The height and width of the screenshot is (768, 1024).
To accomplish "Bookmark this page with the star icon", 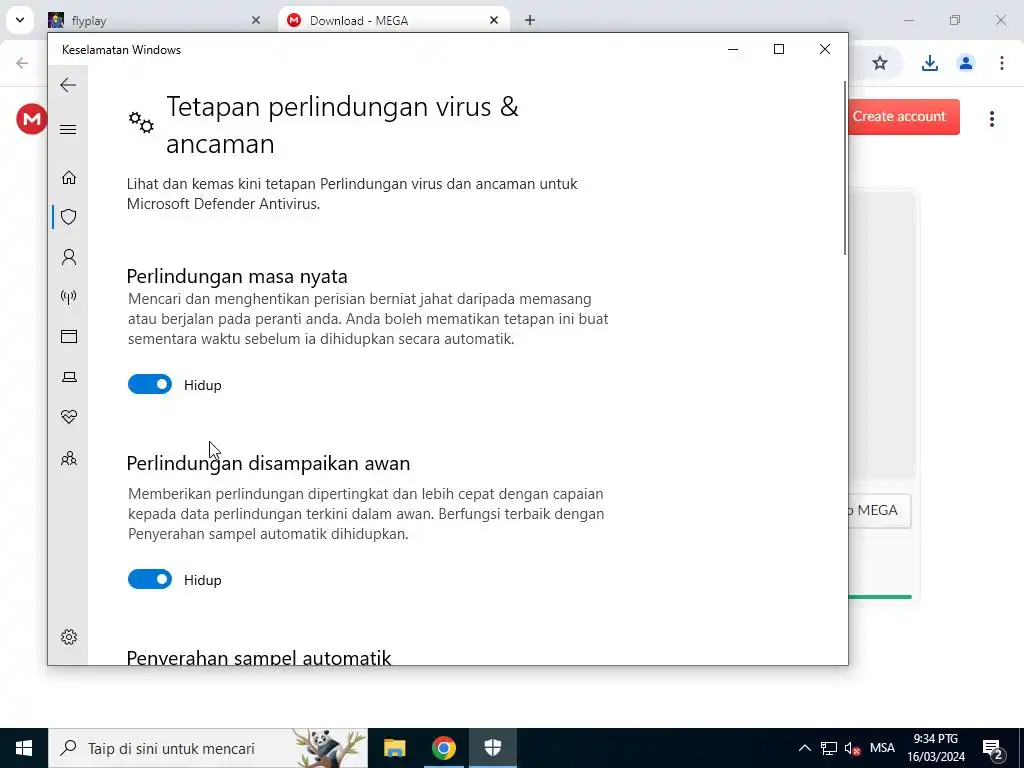I will [x=880, y=63].
